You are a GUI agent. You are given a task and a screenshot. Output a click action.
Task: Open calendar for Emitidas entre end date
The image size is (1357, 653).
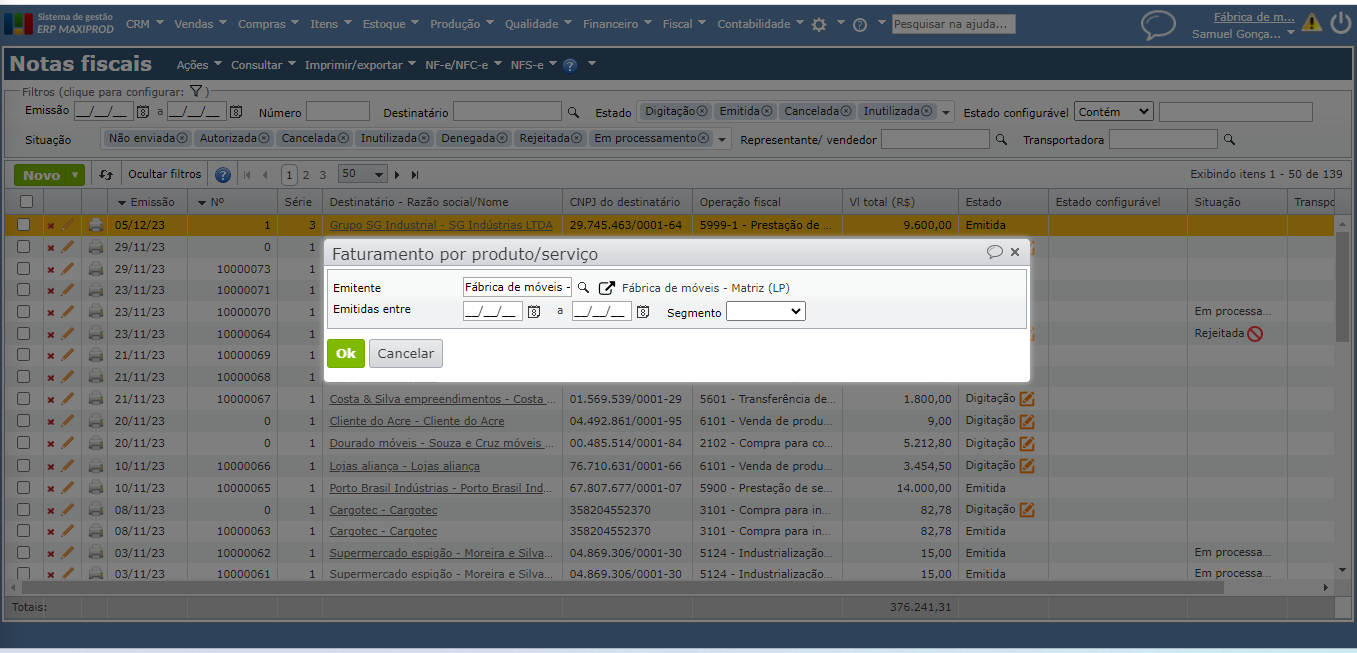[643, 312]
